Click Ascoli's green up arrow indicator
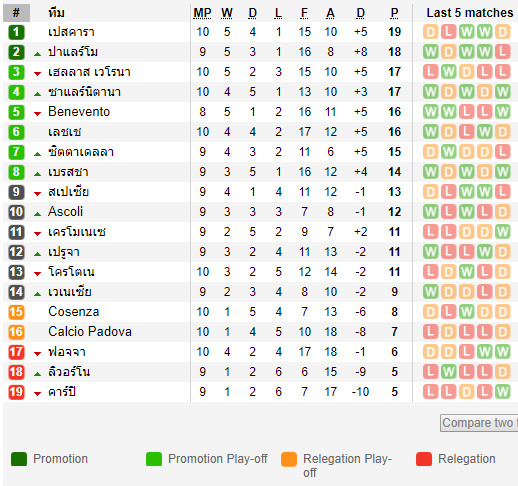518x486 pixels. (x=37, y=214)
